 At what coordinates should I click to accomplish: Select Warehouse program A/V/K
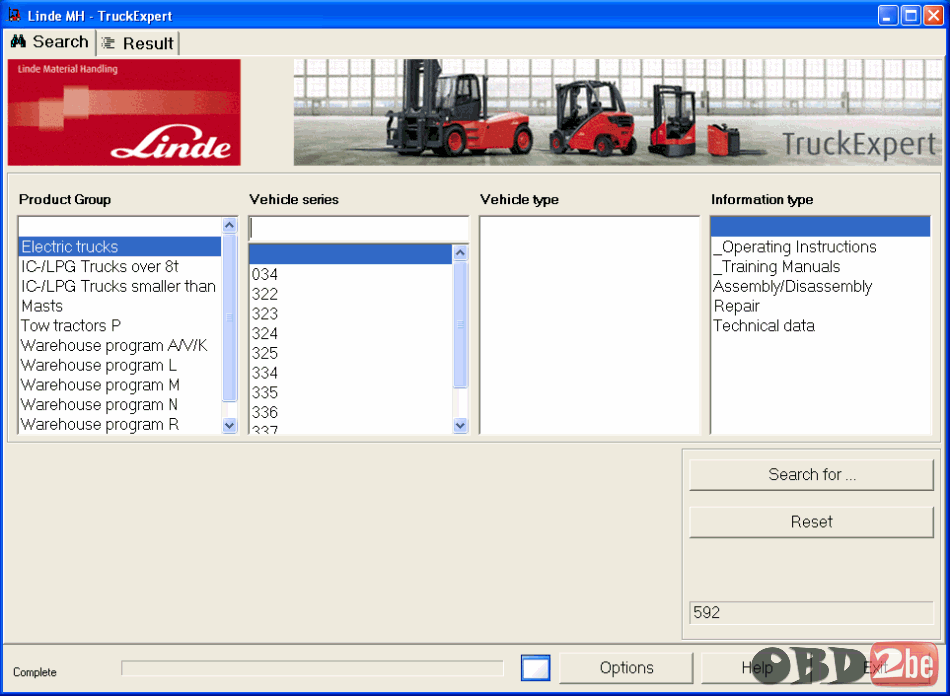click(120, 345)
